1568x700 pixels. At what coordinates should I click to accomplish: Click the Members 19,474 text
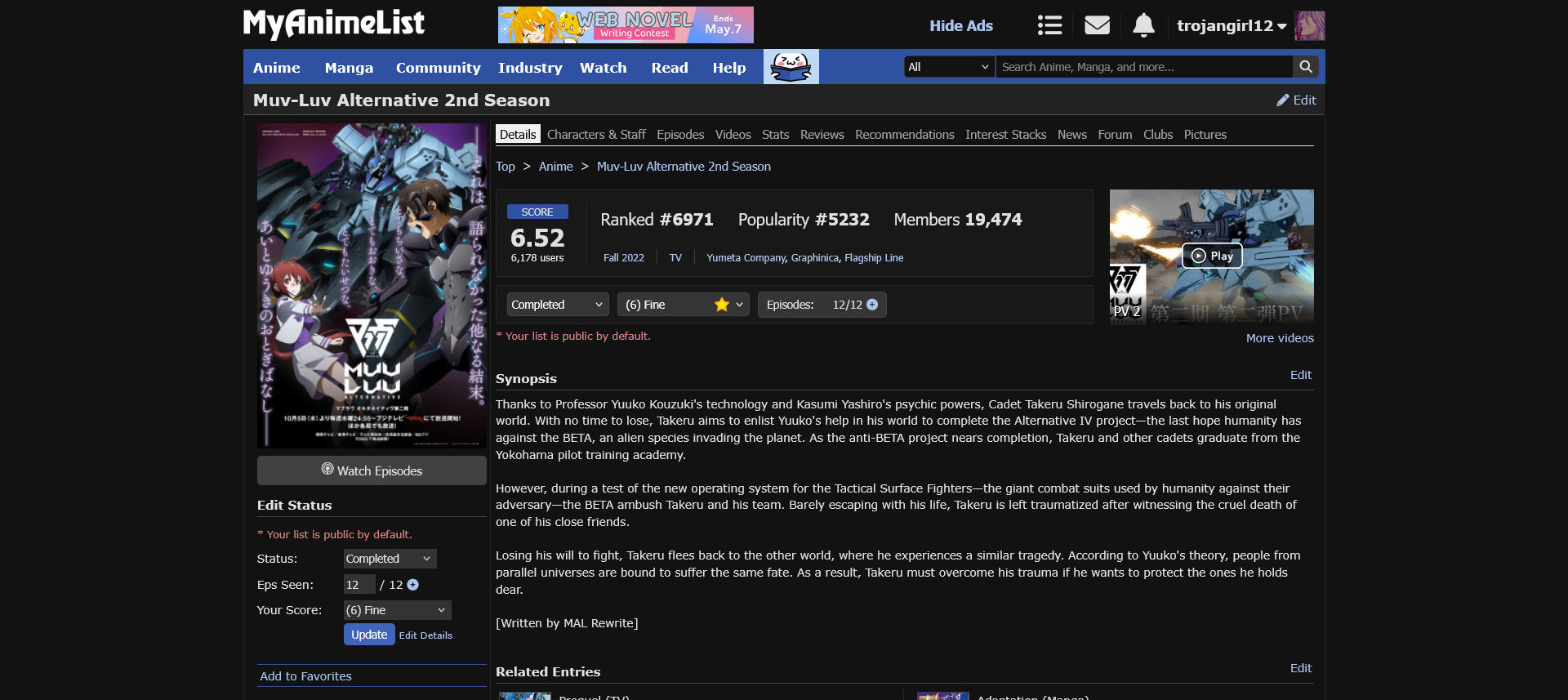tap(957, 219)
